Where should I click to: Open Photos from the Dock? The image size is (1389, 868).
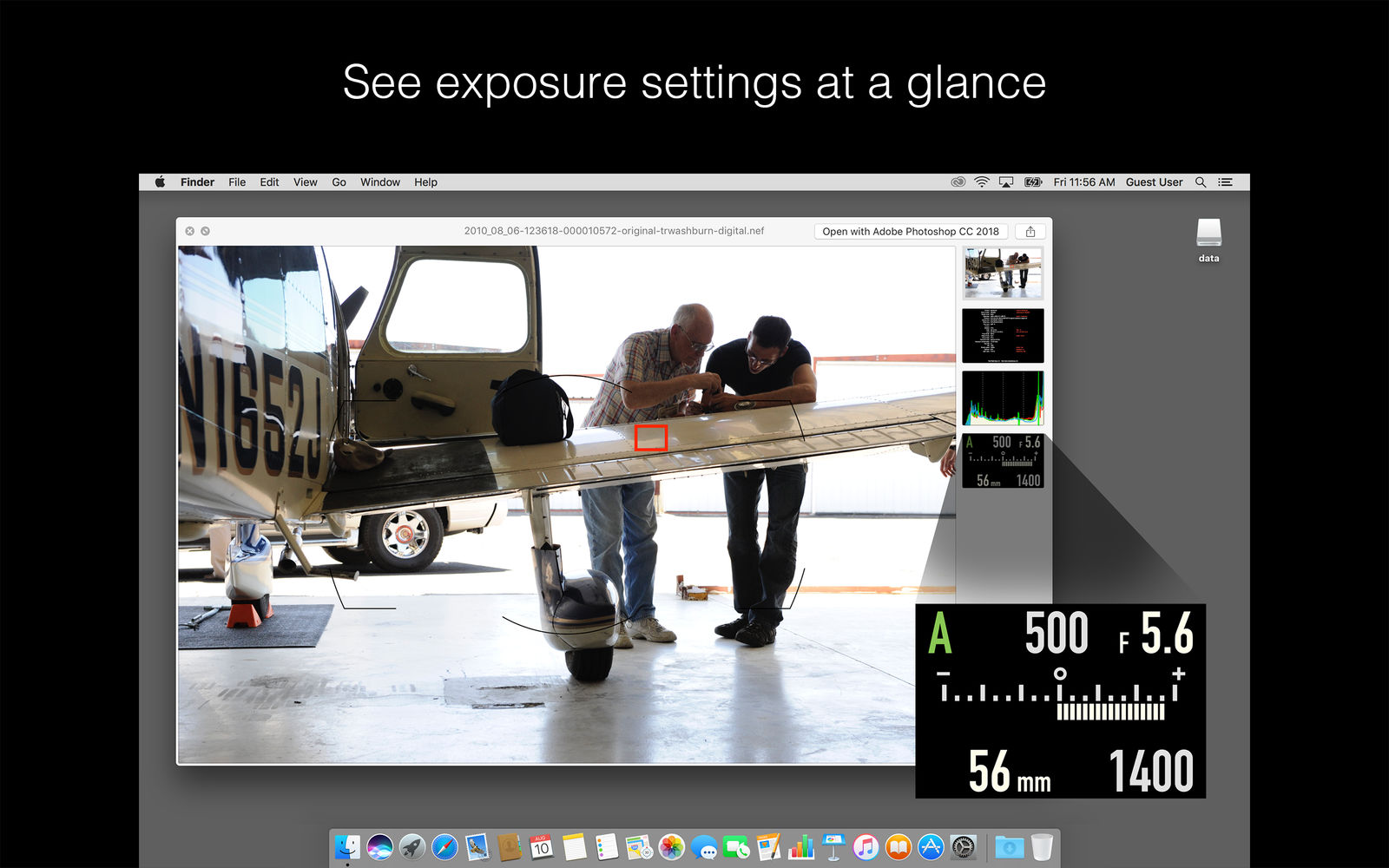(671, 846)
